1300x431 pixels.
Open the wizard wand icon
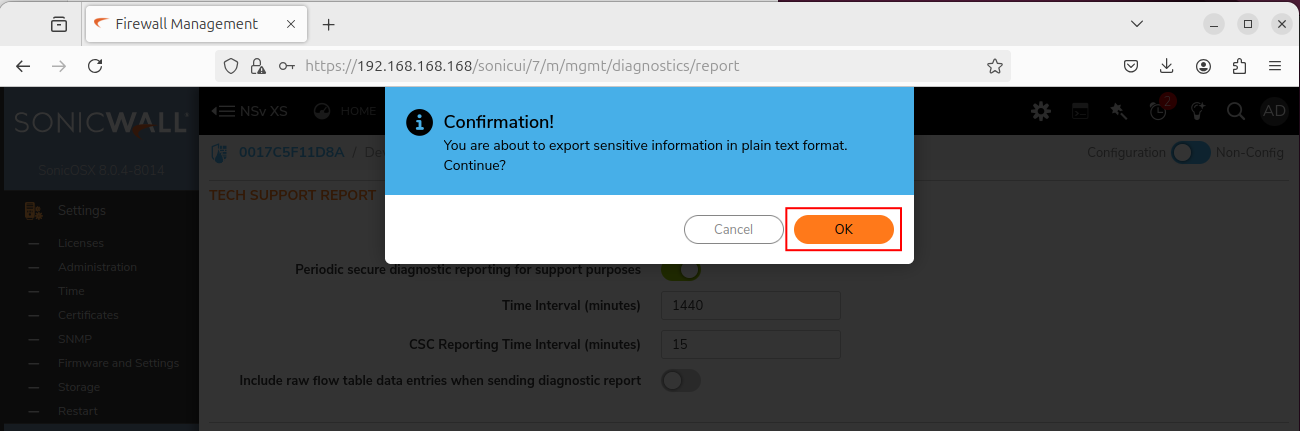click(x=1119, y=111)
